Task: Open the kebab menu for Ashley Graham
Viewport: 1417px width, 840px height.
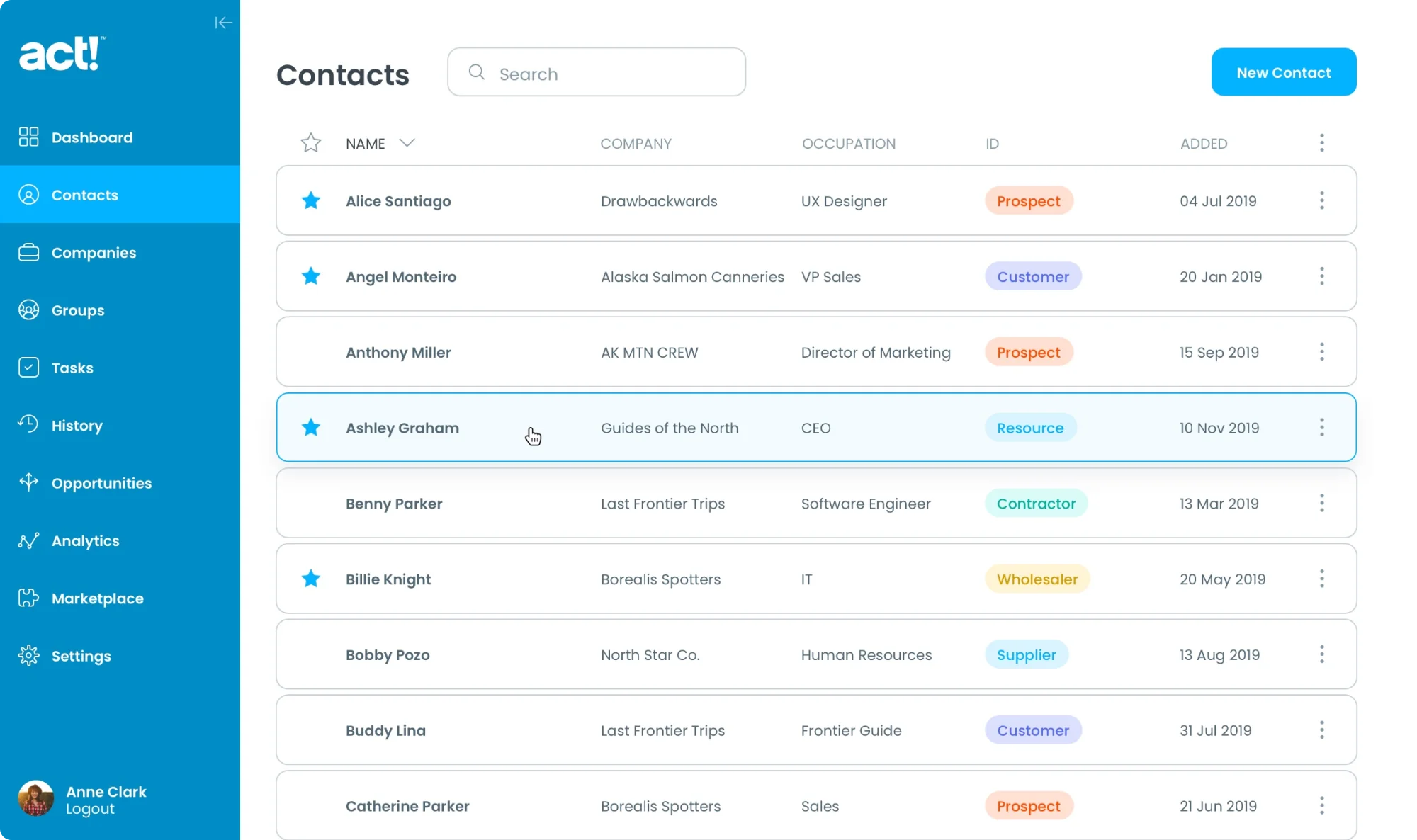Action: tap(1321, 427)
